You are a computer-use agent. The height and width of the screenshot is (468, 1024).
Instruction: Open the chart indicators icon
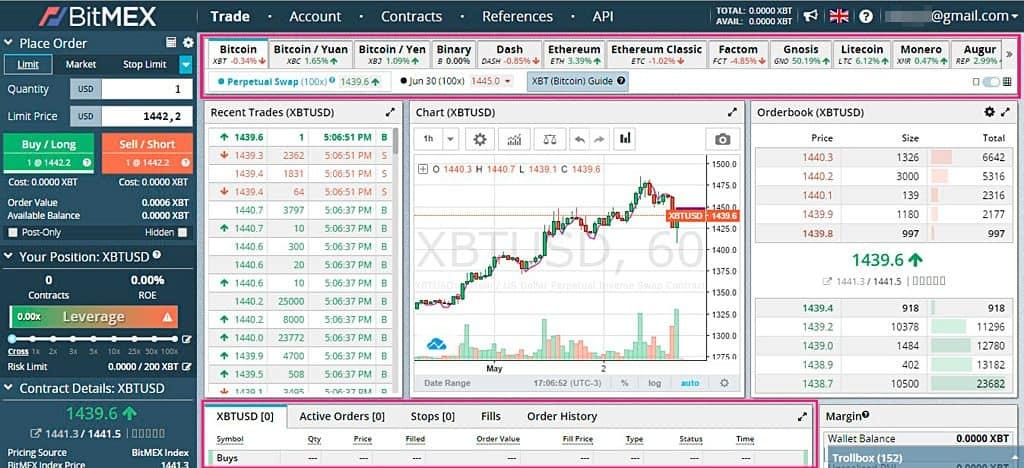click(x=515, y=139)
